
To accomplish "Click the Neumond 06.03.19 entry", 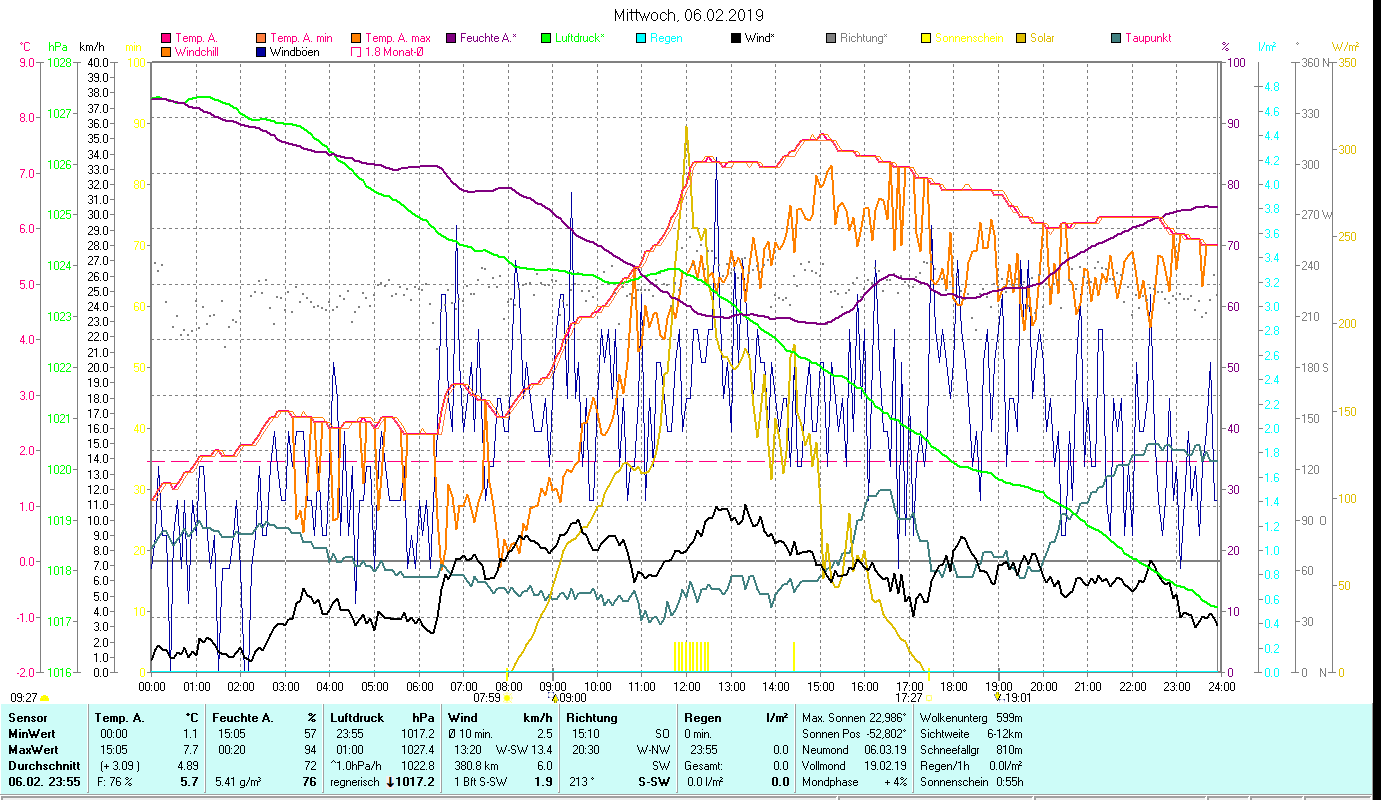I will [x=853, y=749].
